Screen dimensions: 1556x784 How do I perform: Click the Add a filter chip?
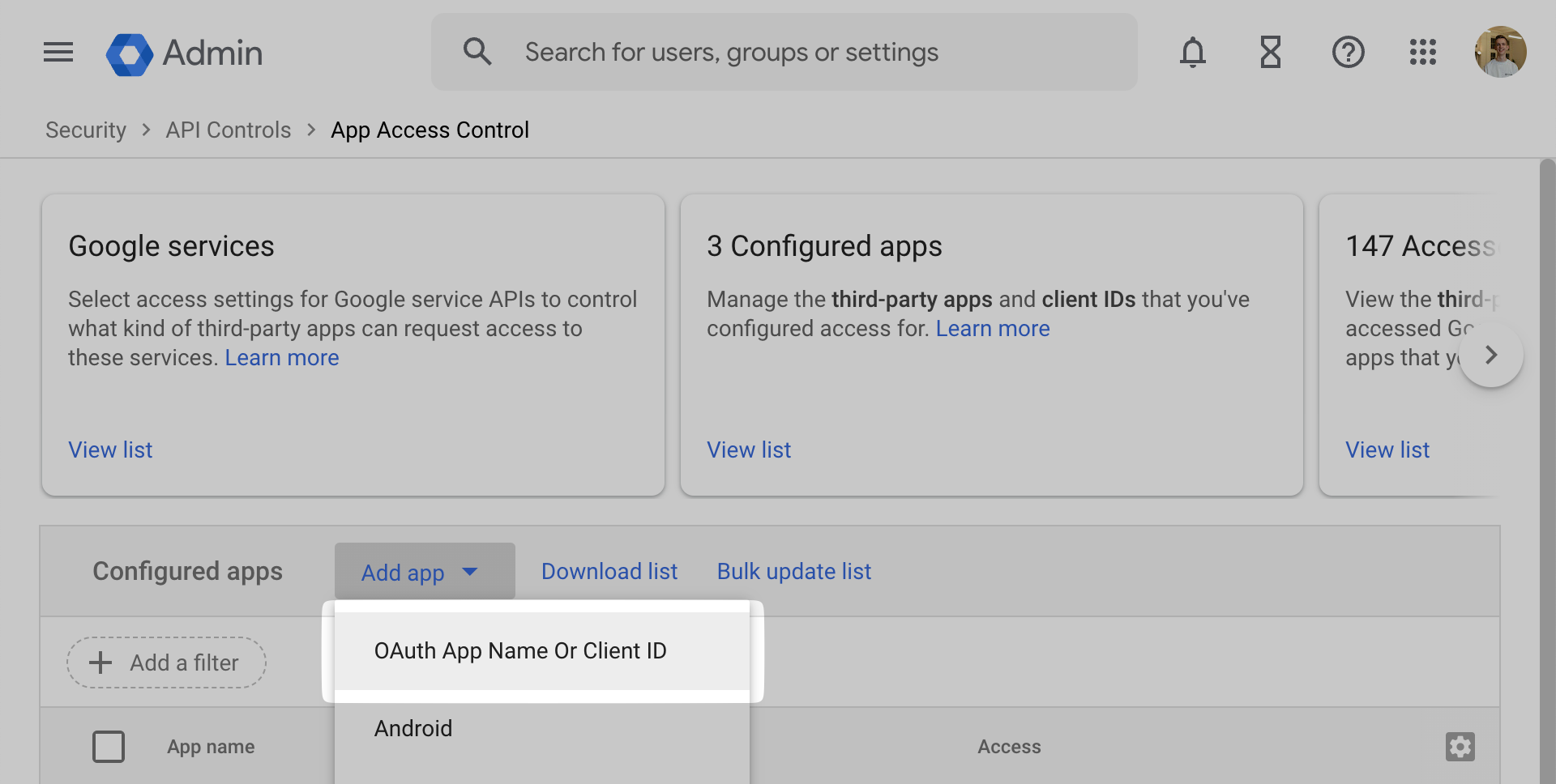pyautogui.click(x=167, y=663)
